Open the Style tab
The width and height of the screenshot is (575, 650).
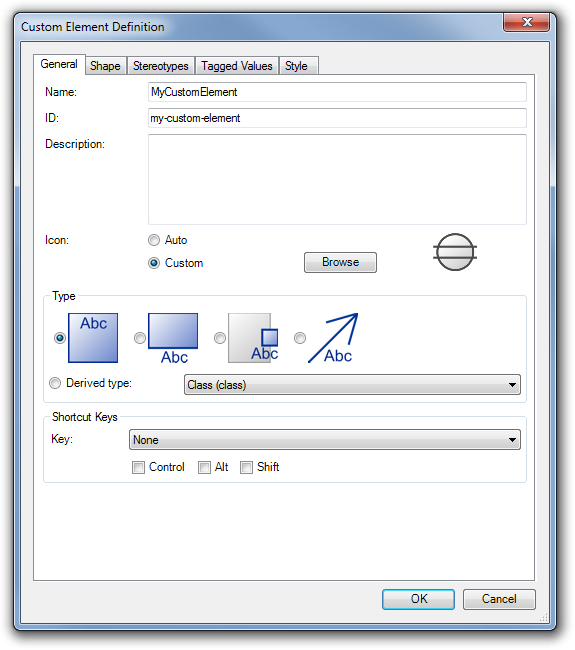coord(296,66)
